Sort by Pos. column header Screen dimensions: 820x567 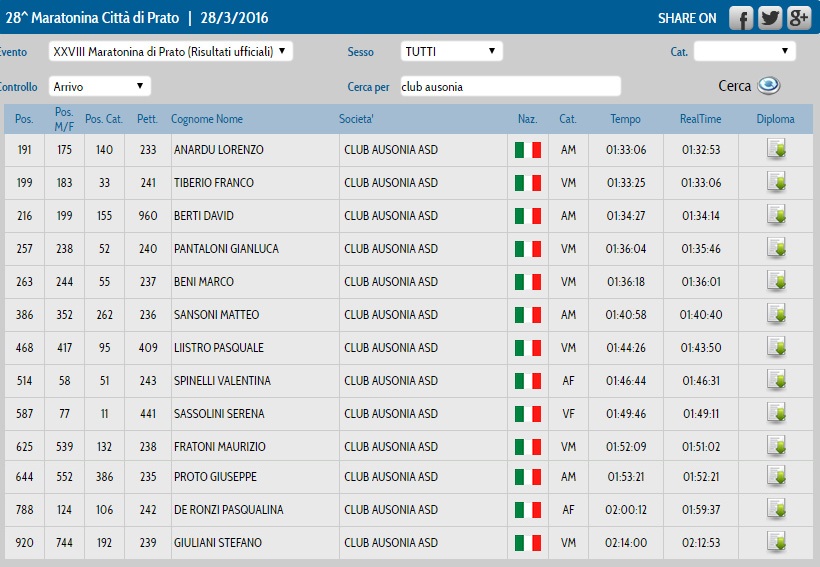tap(24, 119)
